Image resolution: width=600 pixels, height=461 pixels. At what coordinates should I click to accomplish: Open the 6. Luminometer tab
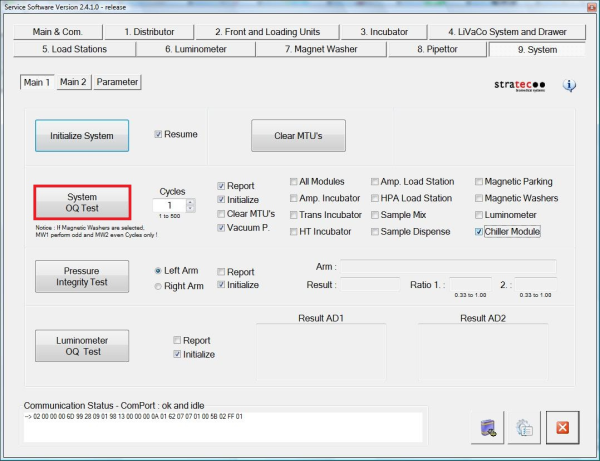click(195, 48)
